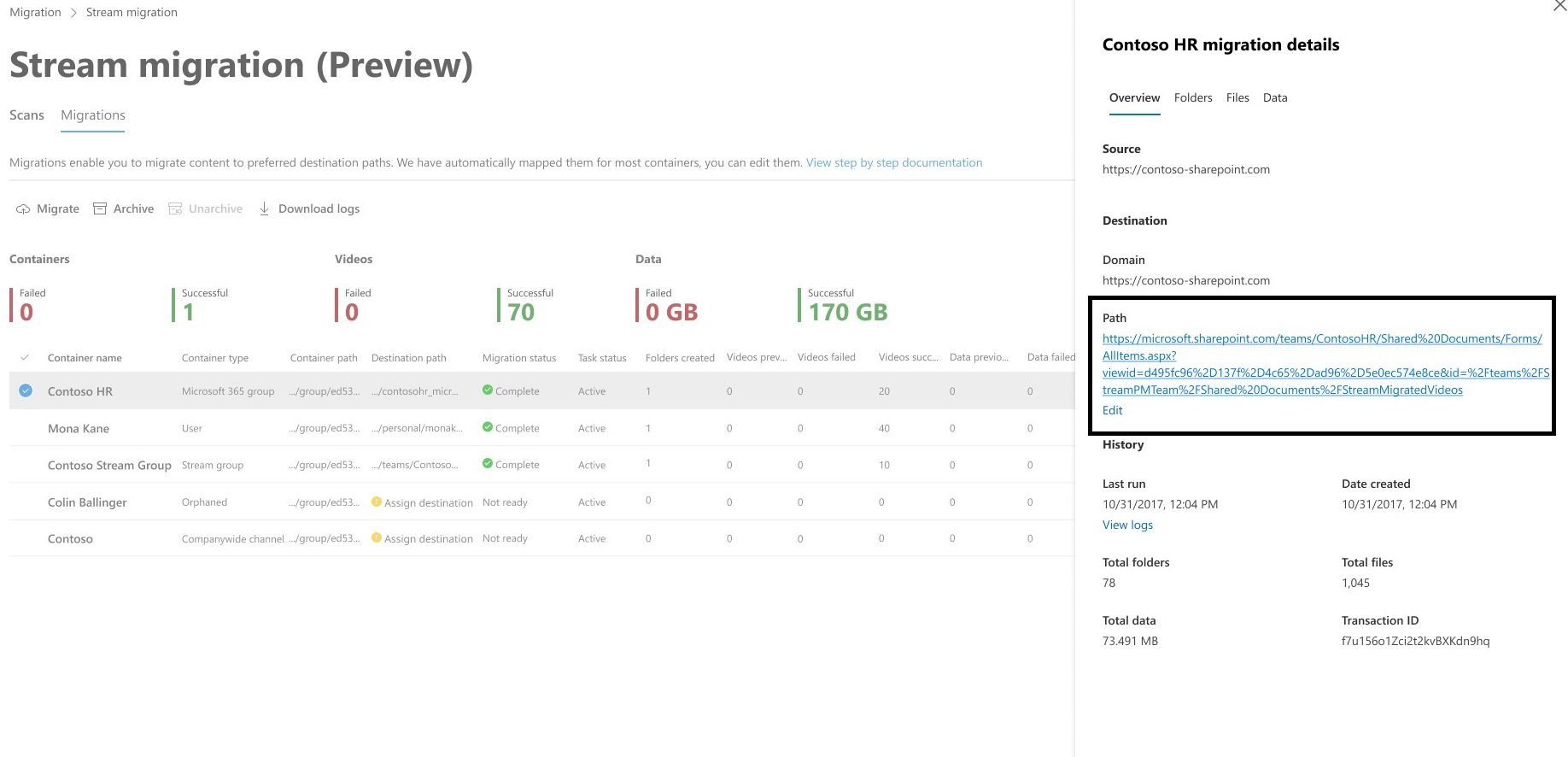The width and height of the screenshot is (1568, 757).
Task: Open View step by step documentation link
Action: [x=894, y=162]
